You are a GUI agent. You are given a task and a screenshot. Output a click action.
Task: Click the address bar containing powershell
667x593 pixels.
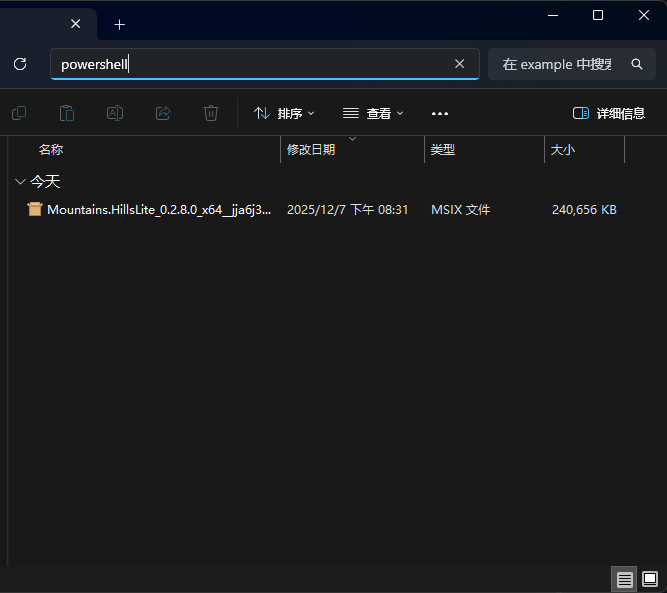tap(265, 64)
